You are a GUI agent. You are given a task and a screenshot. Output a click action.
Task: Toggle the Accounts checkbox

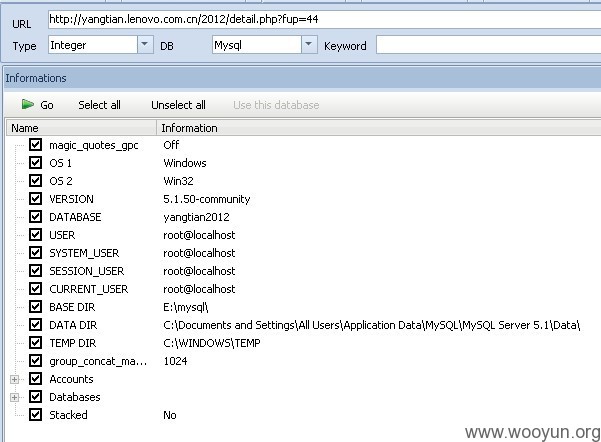[x=36, y=379]
